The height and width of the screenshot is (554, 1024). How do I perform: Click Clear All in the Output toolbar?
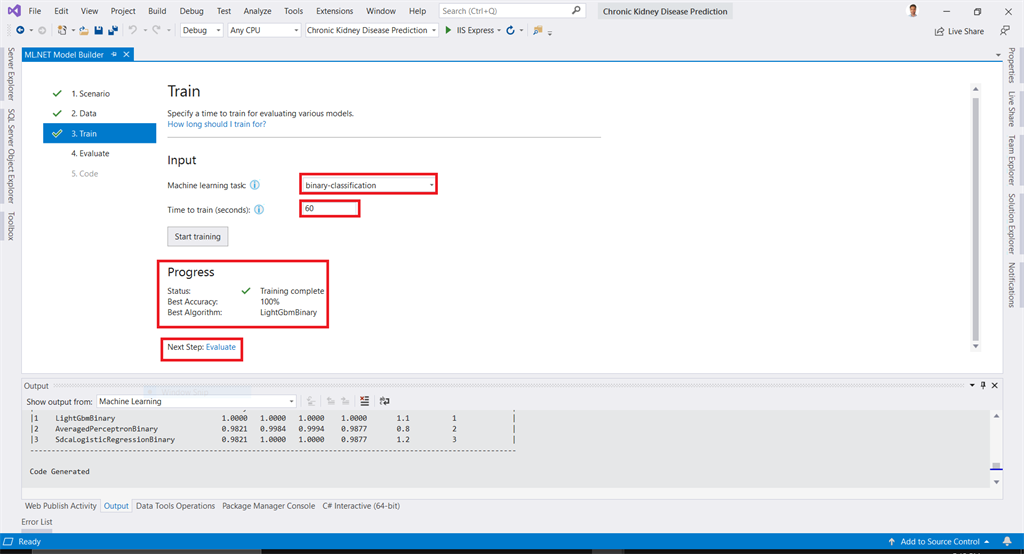pyautogui.click(x=364, y=401)
